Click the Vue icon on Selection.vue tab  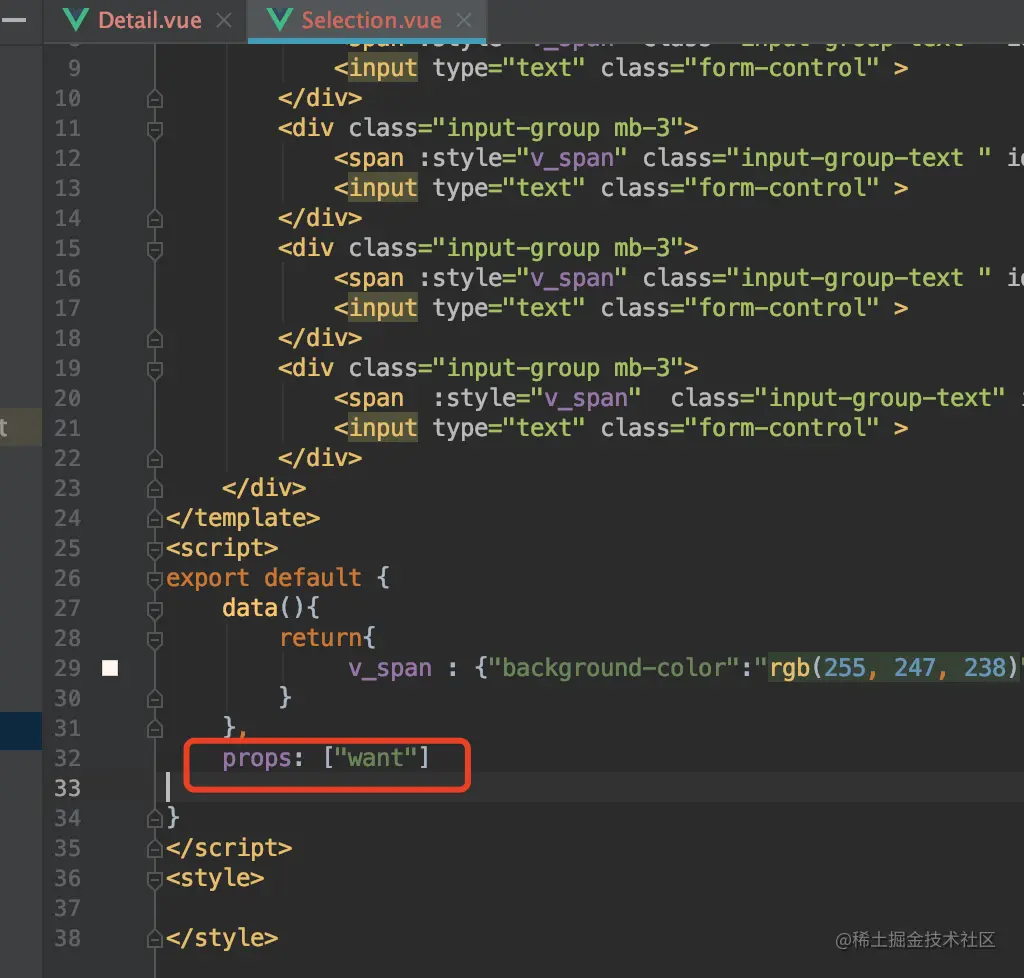point(280,20)
